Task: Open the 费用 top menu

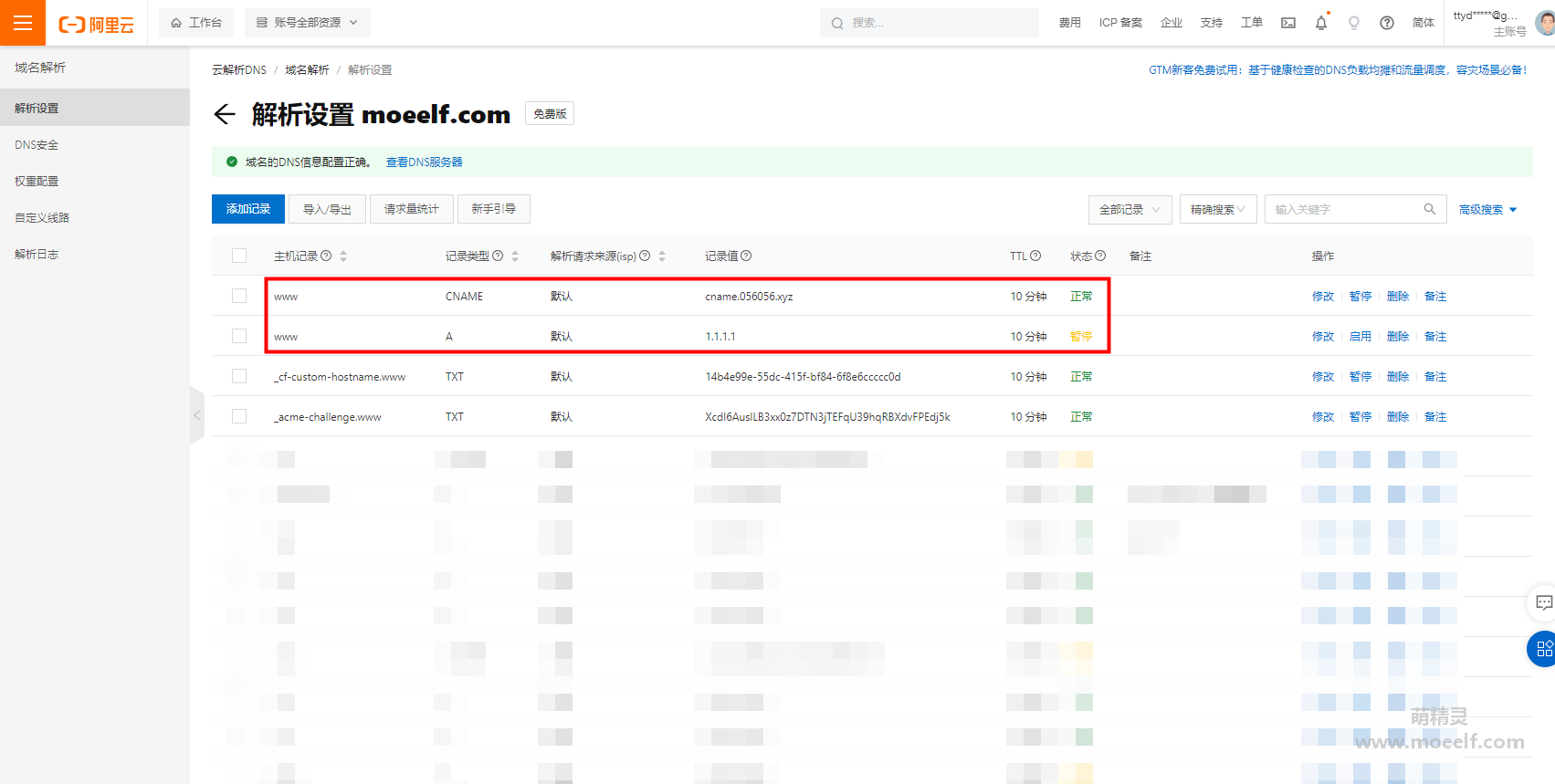Action: click(x=1070, y=23)
